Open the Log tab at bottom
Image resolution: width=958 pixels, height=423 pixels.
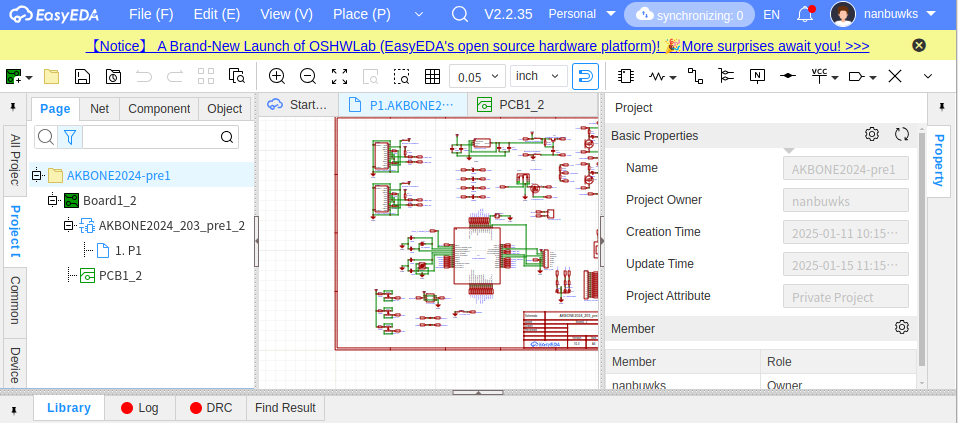tap(140, 408)
